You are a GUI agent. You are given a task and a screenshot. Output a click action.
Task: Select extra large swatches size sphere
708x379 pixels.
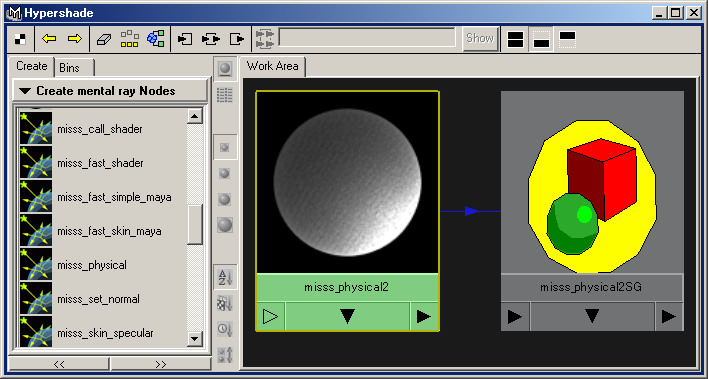point(224,225)
